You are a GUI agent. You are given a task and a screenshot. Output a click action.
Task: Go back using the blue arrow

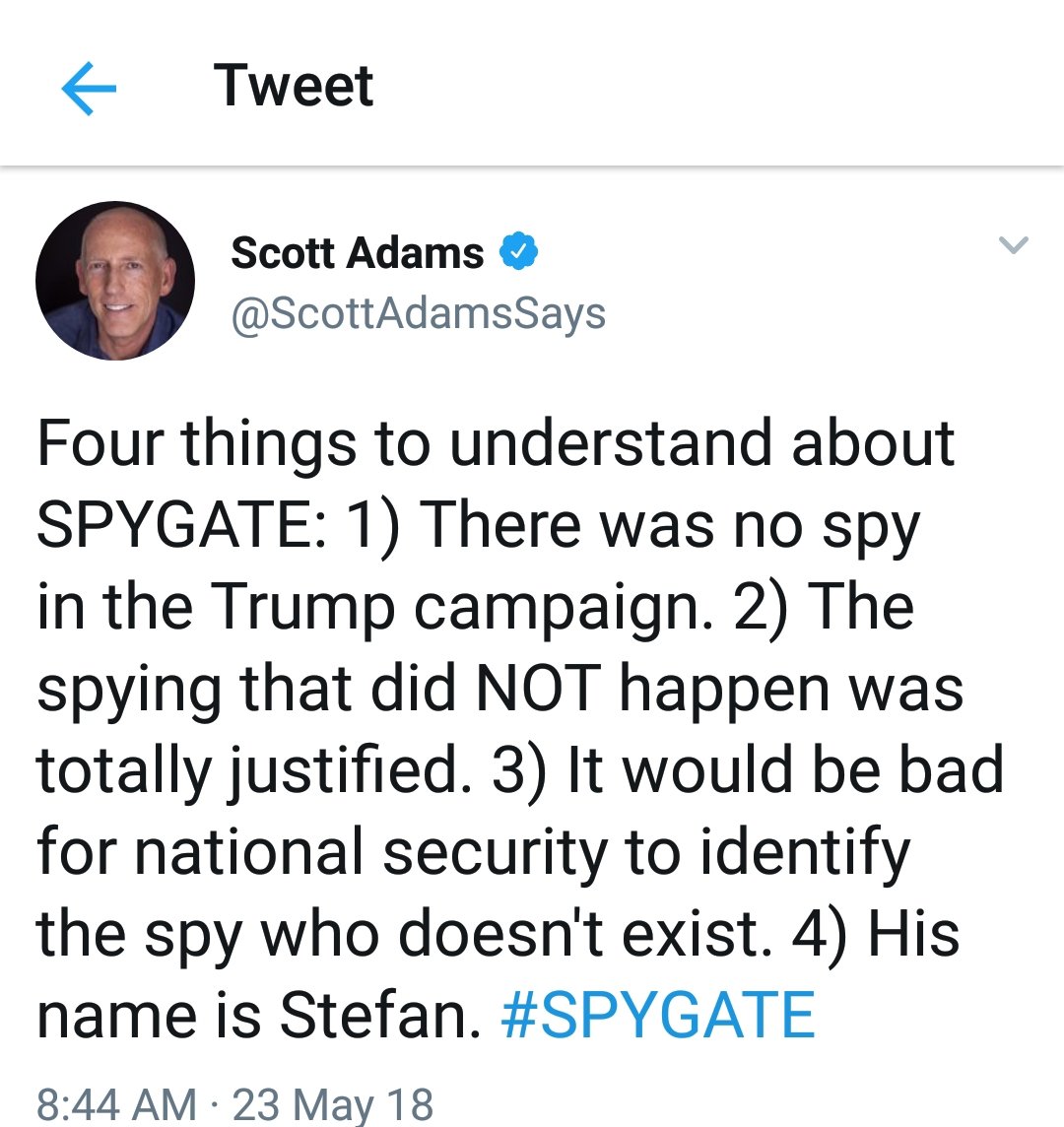(x=89, y=88)
